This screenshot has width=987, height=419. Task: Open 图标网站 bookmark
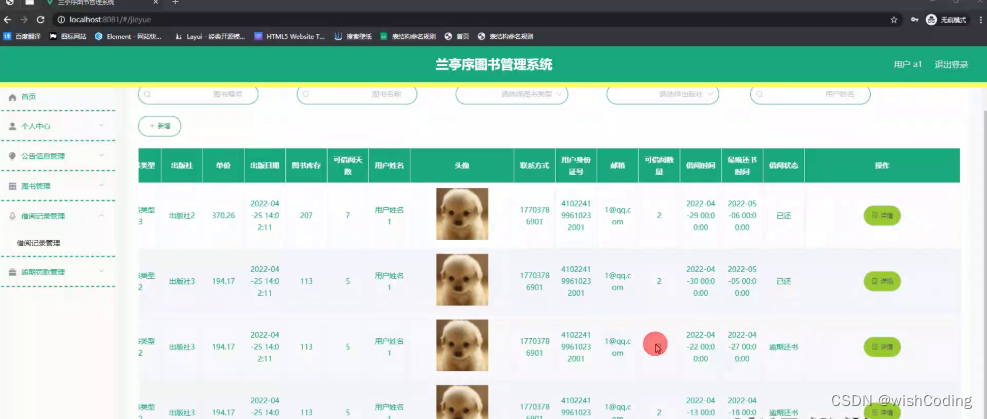pyautogui.click(x=68, y=36)
